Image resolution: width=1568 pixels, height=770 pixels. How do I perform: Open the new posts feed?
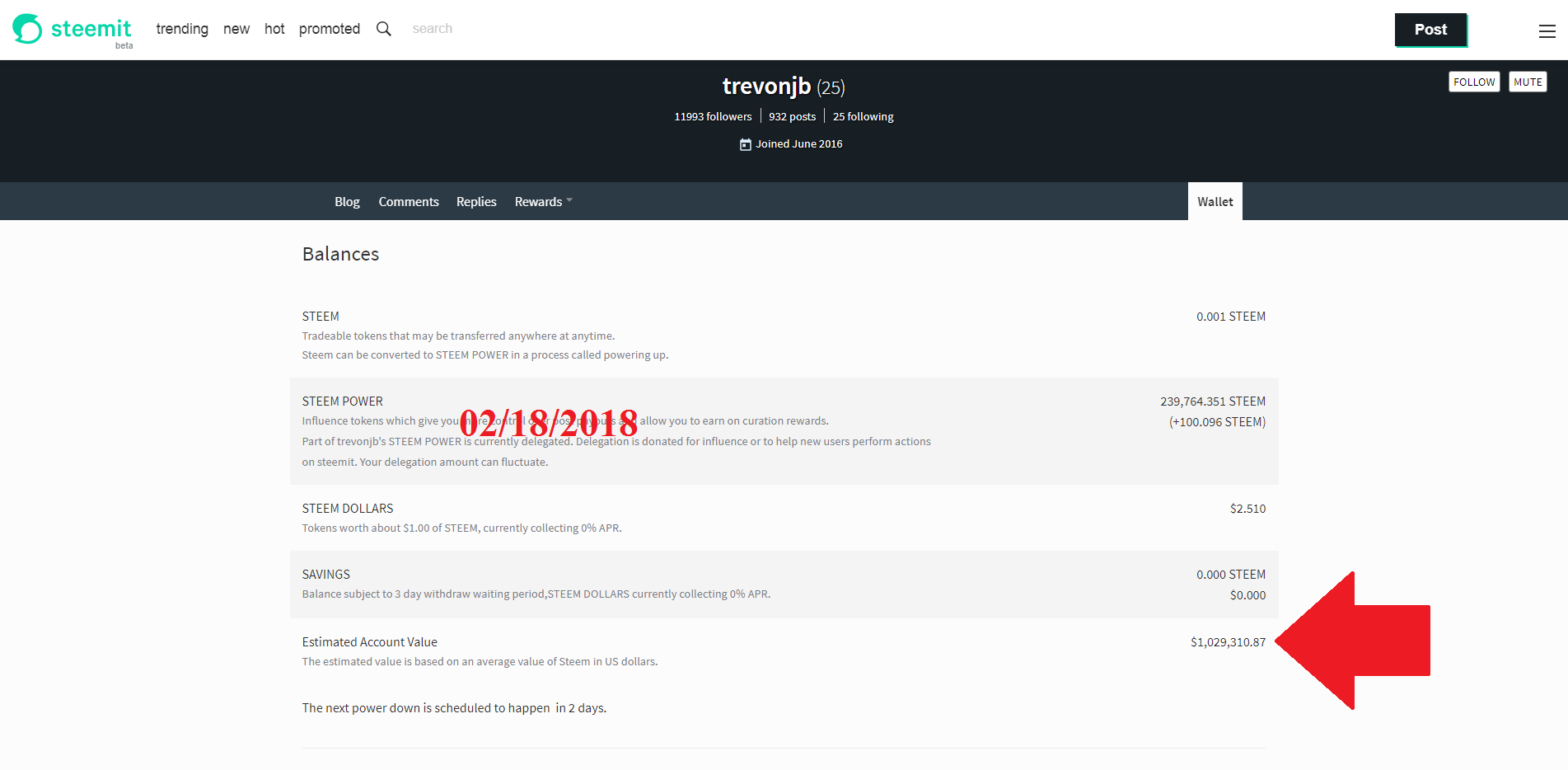point(236,29)
